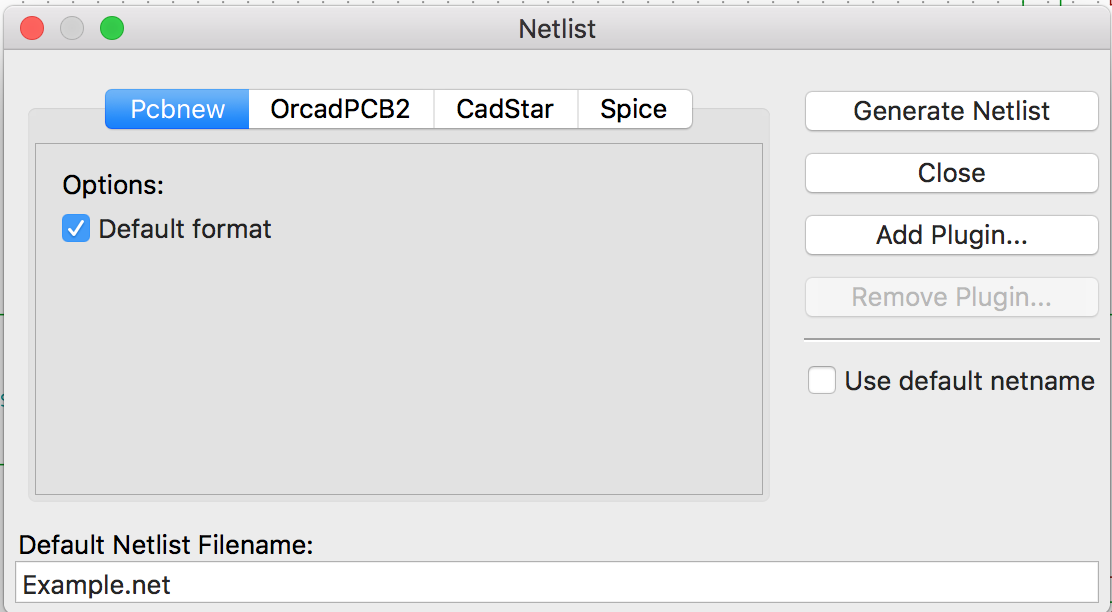Select the CadStar tab
This screenshot has width=1112, height=612.
[x=505, y=109]
